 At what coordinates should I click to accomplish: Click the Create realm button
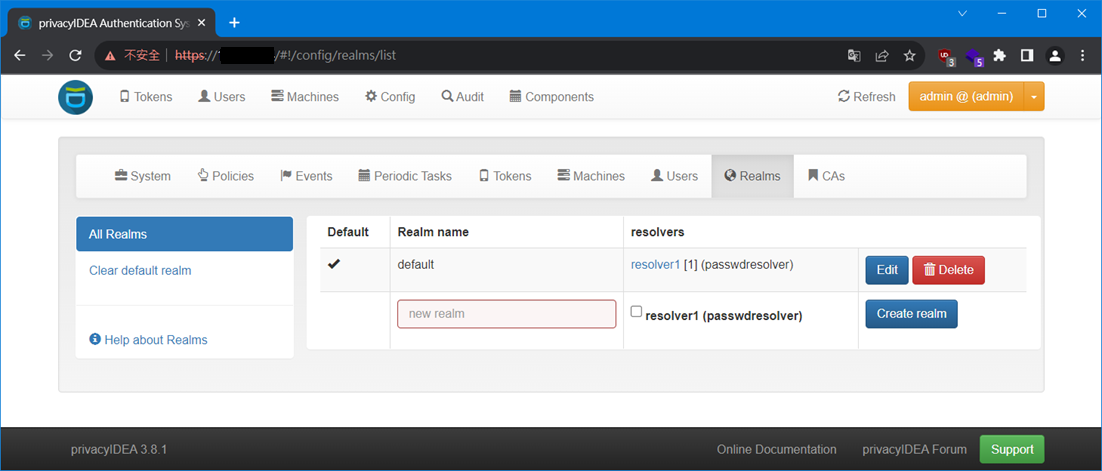[912, 314]
